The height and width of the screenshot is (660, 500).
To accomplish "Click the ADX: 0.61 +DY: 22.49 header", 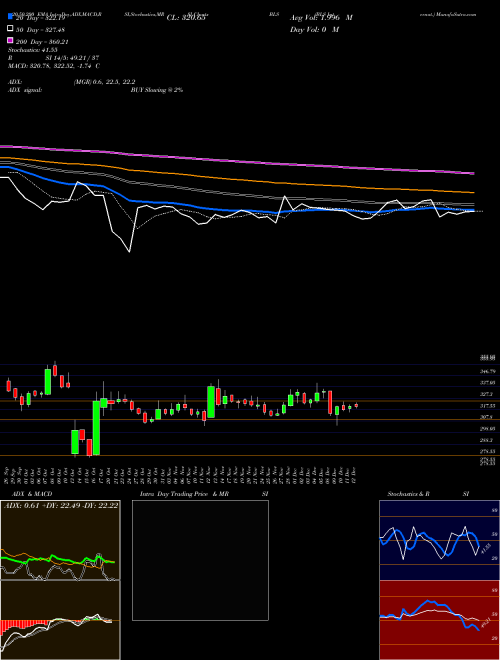I will [x=61, y=505].
